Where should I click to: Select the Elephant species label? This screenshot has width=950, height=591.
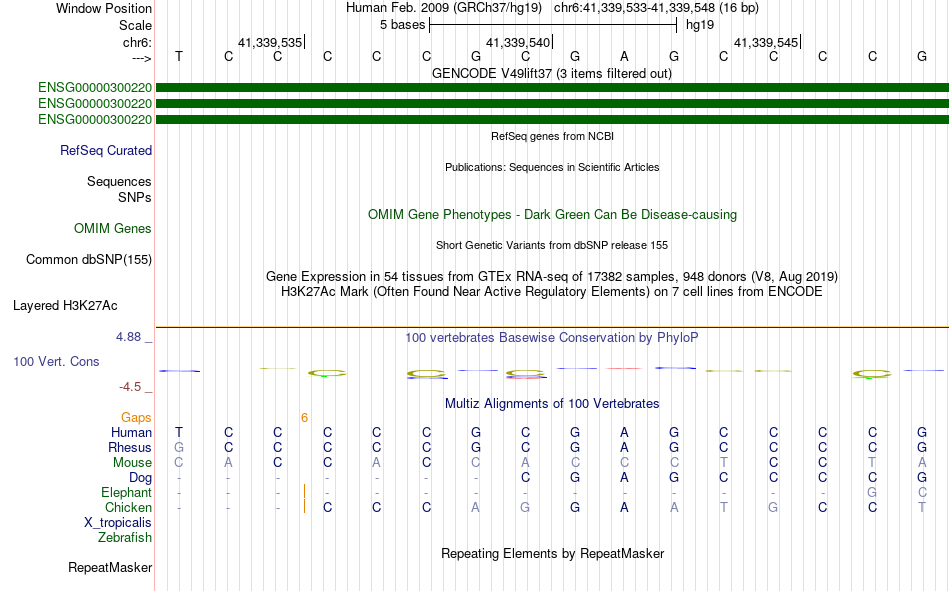(x=126, y=492)
